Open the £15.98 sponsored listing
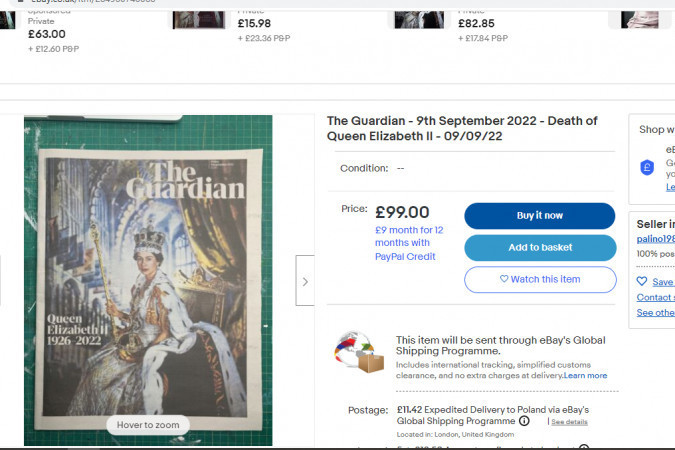675x450 pixels. point(254,24)
